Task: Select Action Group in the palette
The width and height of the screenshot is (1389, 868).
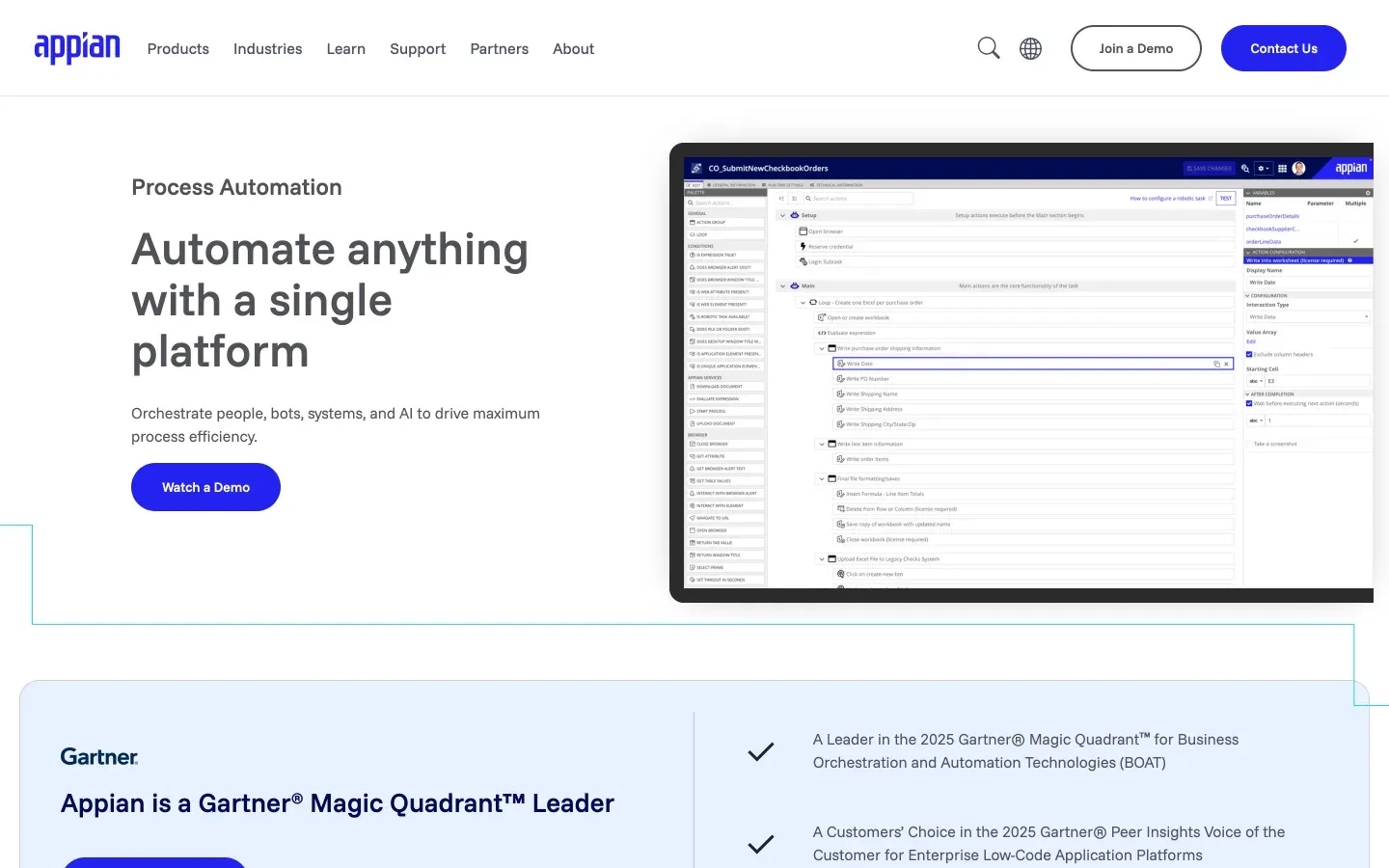Action: [x=725, y=222]
